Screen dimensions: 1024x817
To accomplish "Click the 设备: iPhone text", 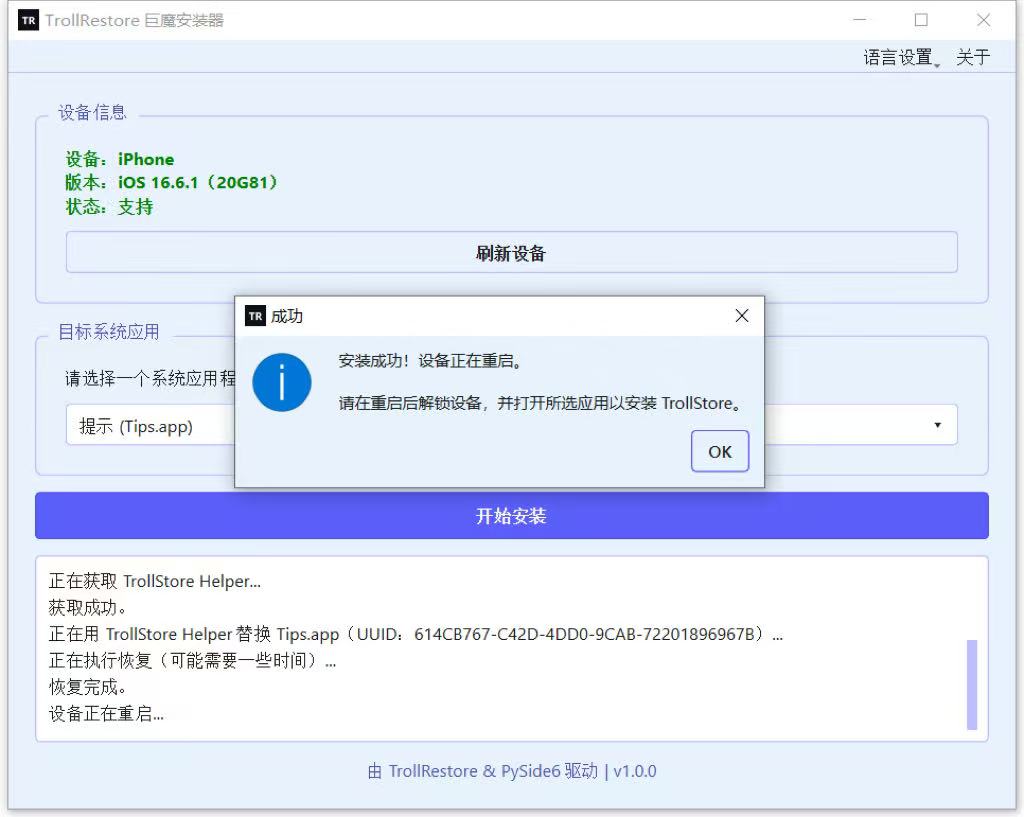I will pos(120,159).
